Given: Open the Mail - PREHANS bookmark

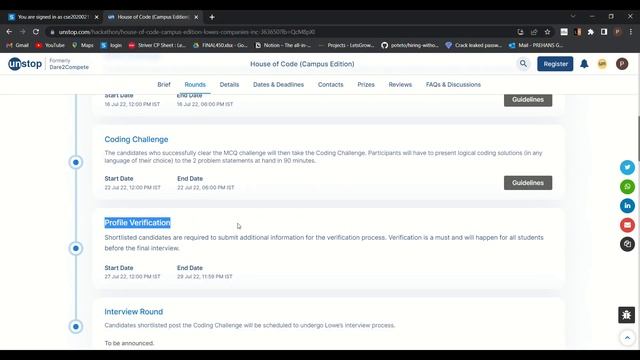Looking at the screenshot, I should coord(536,45).
